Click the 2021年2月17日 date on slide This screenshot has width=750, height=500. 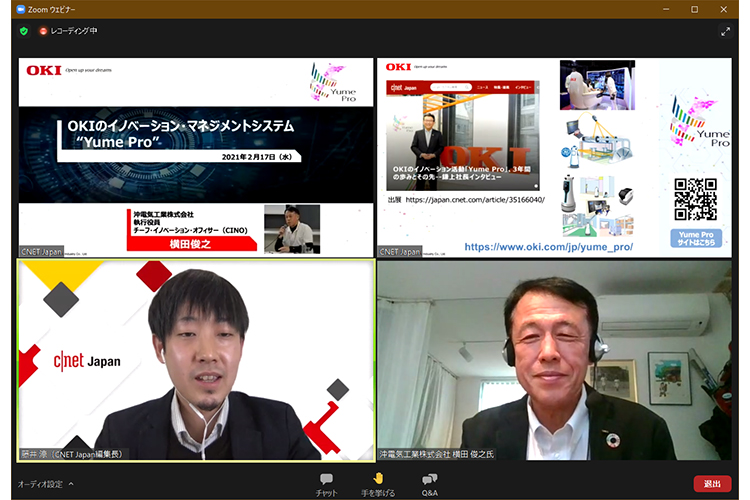click(x=256, y=157)
